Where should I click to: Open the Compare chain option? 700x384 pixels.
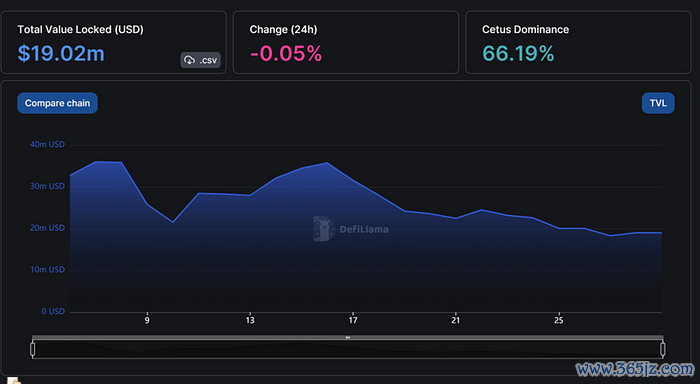tap(57, 103)
